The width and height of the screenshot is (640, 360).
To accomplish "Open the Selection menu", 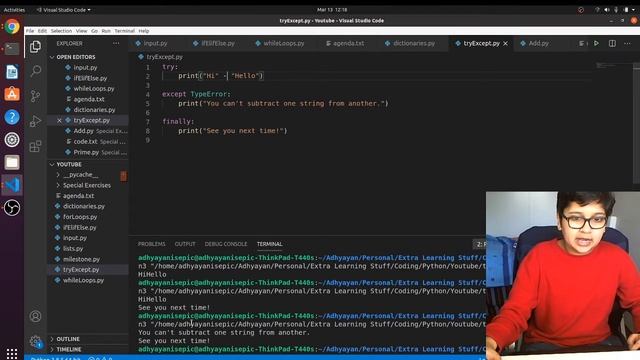I will 61,31.
